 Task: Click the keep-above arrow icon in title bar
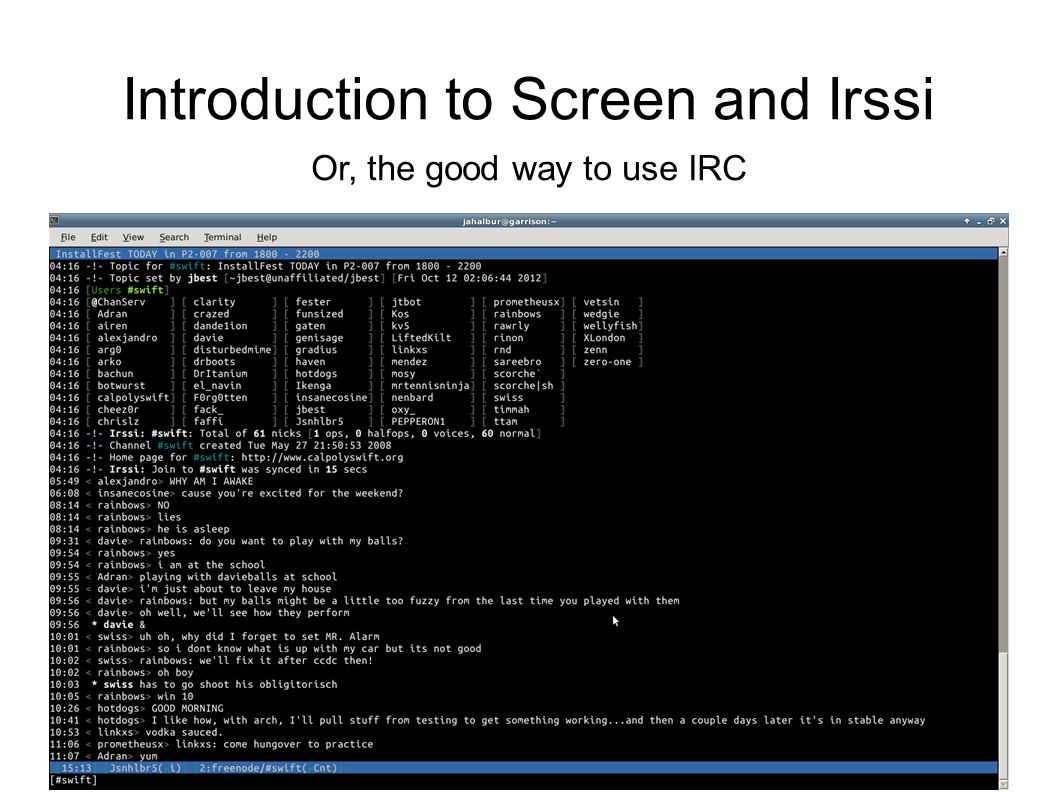pyautogui.click(x=967, y=221)
